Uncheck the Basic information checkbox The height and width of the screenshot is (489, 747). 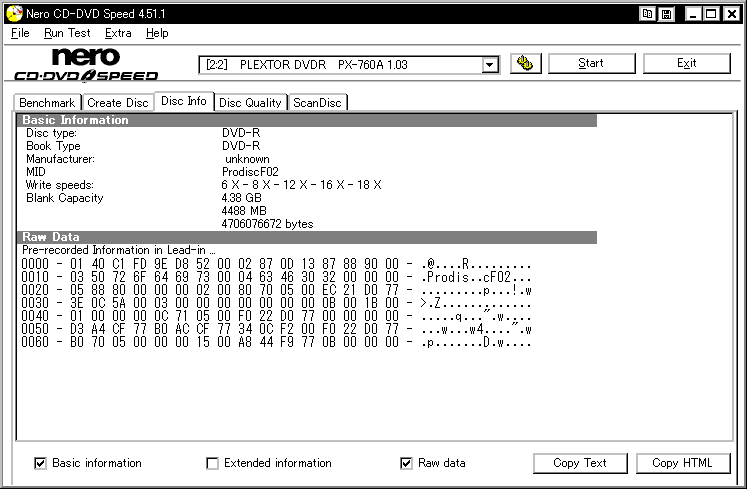tap(40, 463)
